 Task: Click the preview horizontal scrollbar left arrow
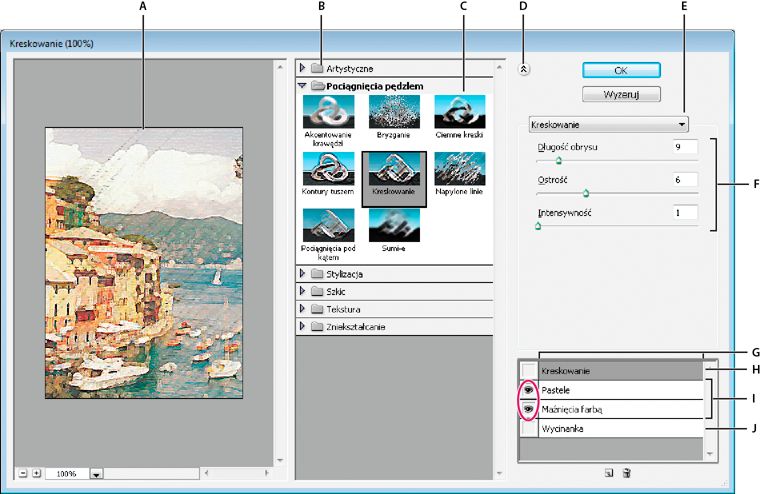click(x=206, y=473)
